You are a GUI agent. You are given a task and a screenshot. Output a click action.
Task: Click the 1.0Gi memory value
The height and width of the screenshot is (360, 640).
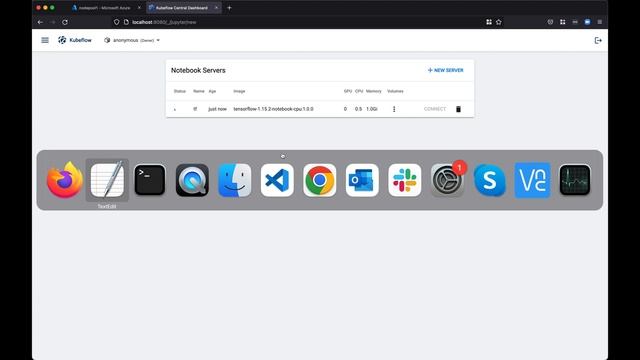tap(371, 109)
